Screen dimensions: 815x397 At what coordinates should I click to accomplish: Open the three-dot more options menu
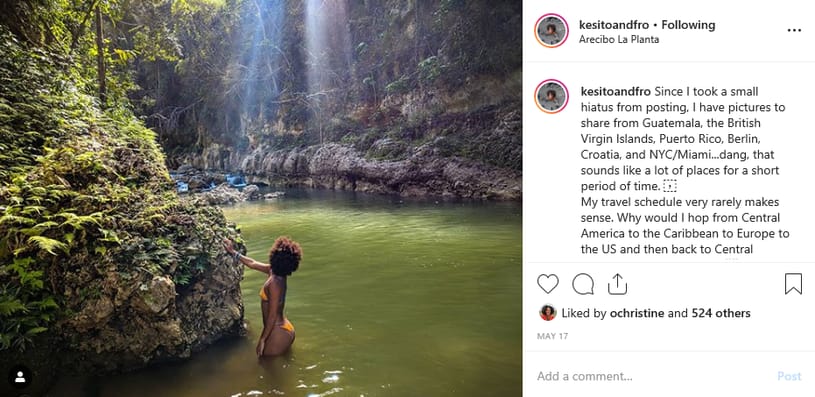794,31
